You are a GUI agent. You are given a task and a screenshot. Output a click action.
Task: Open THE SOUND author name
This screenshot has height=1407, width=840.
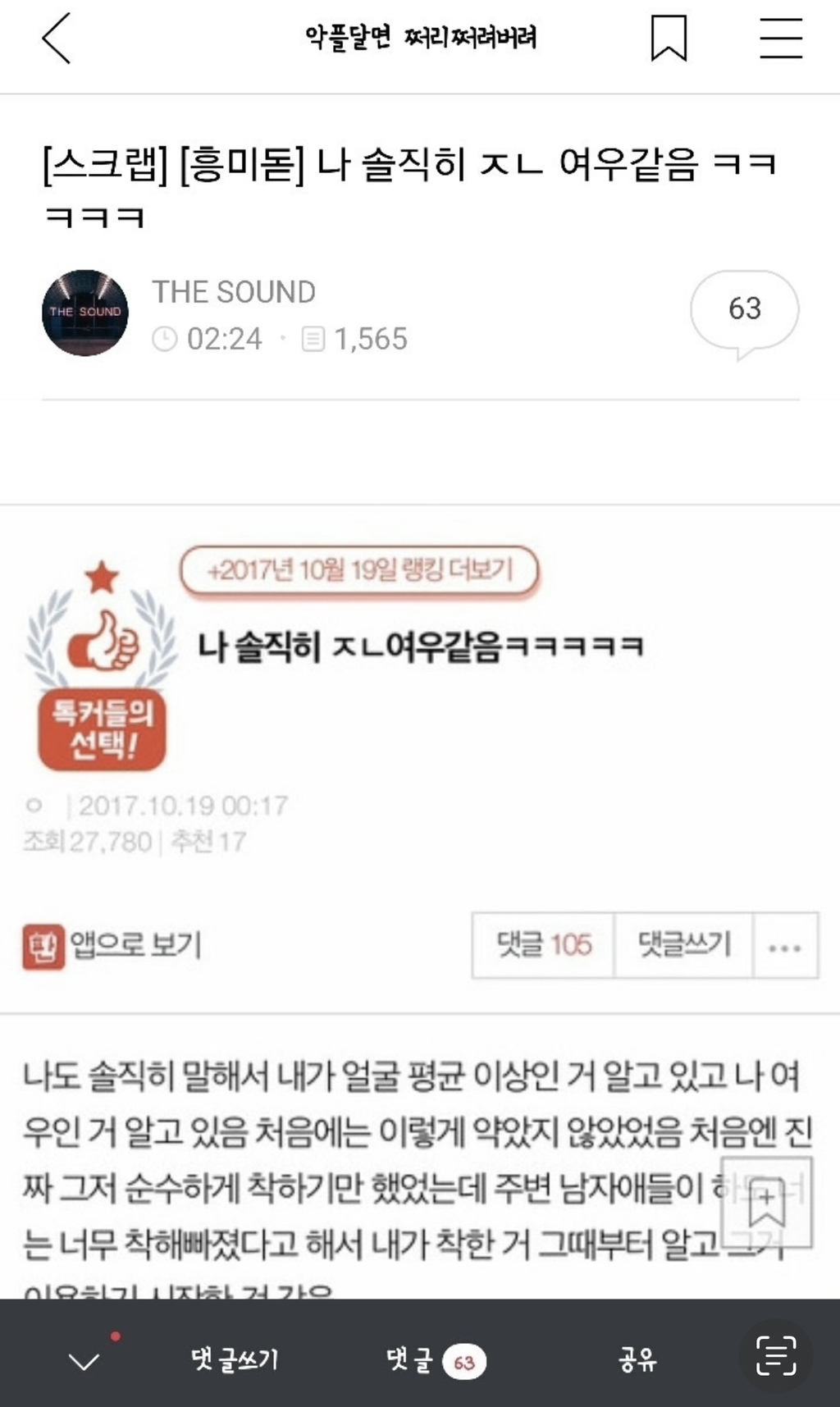(234, 292)
